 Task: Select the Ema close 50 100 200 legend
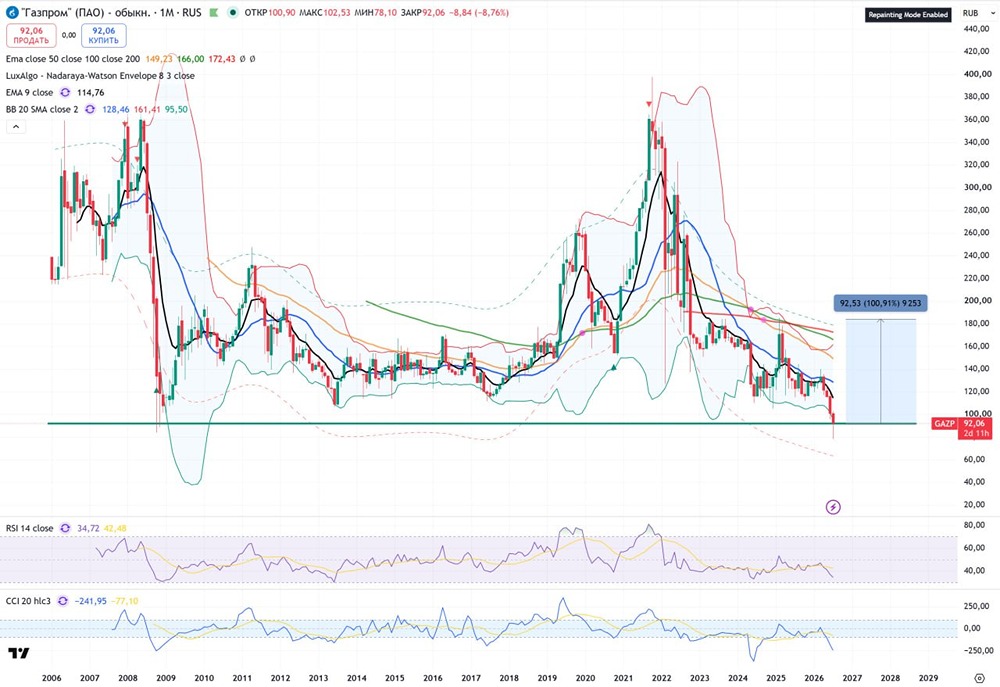tap(73, 59)
